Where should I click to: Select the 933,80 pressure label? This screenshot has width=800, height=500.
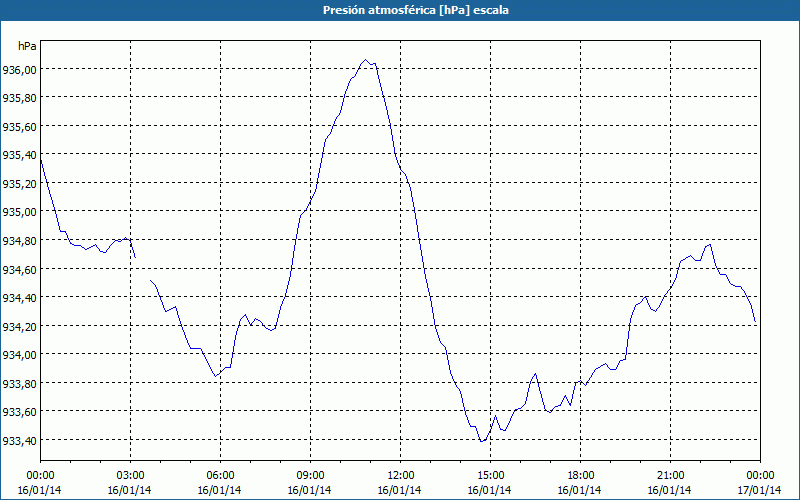pos(19,383)
